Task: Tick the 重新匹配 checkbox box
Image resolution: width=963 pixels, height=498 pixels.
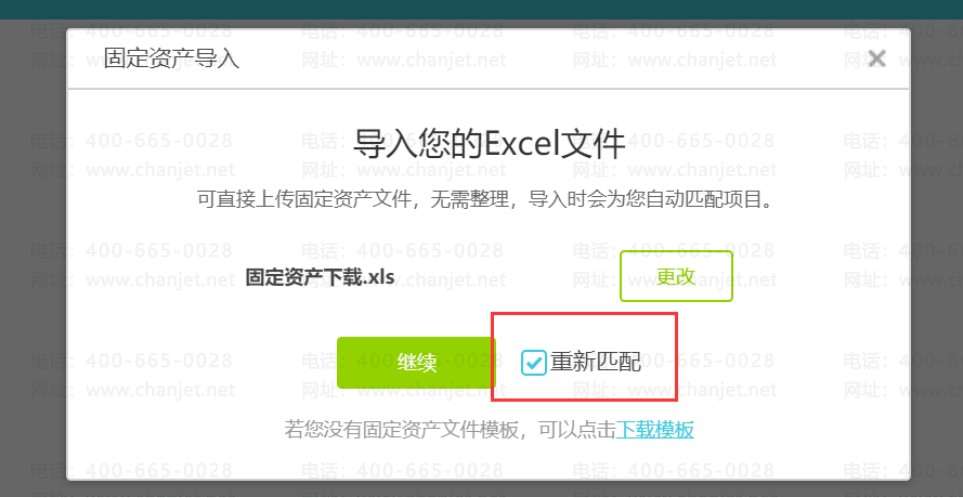Action: pos(533,363)
